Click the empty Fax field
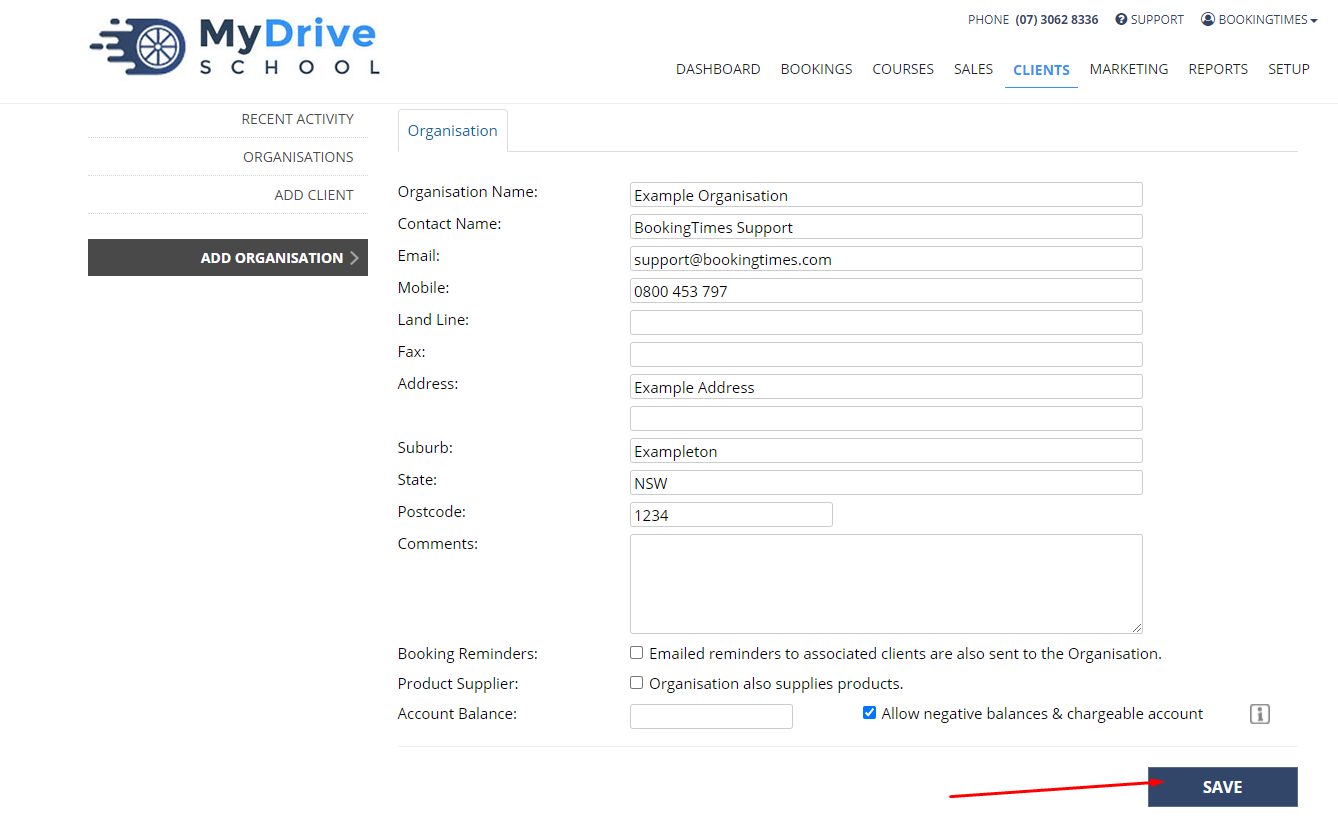Screen dimensions: 1338x837 tap(886, 355)
